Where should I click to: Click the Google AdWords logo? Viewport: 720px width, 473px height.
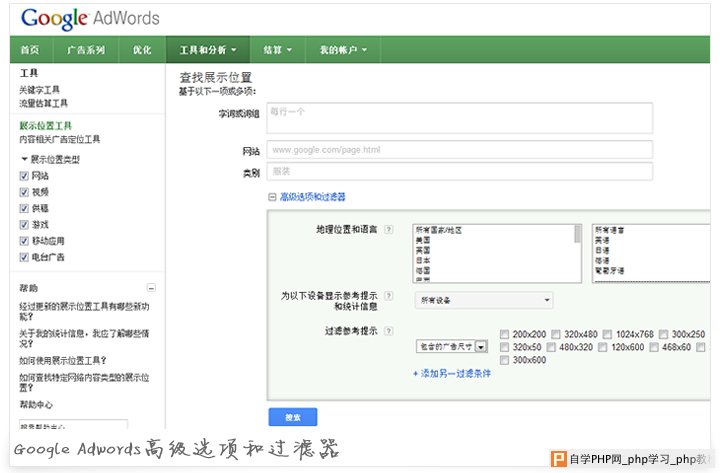click(90, 18)
